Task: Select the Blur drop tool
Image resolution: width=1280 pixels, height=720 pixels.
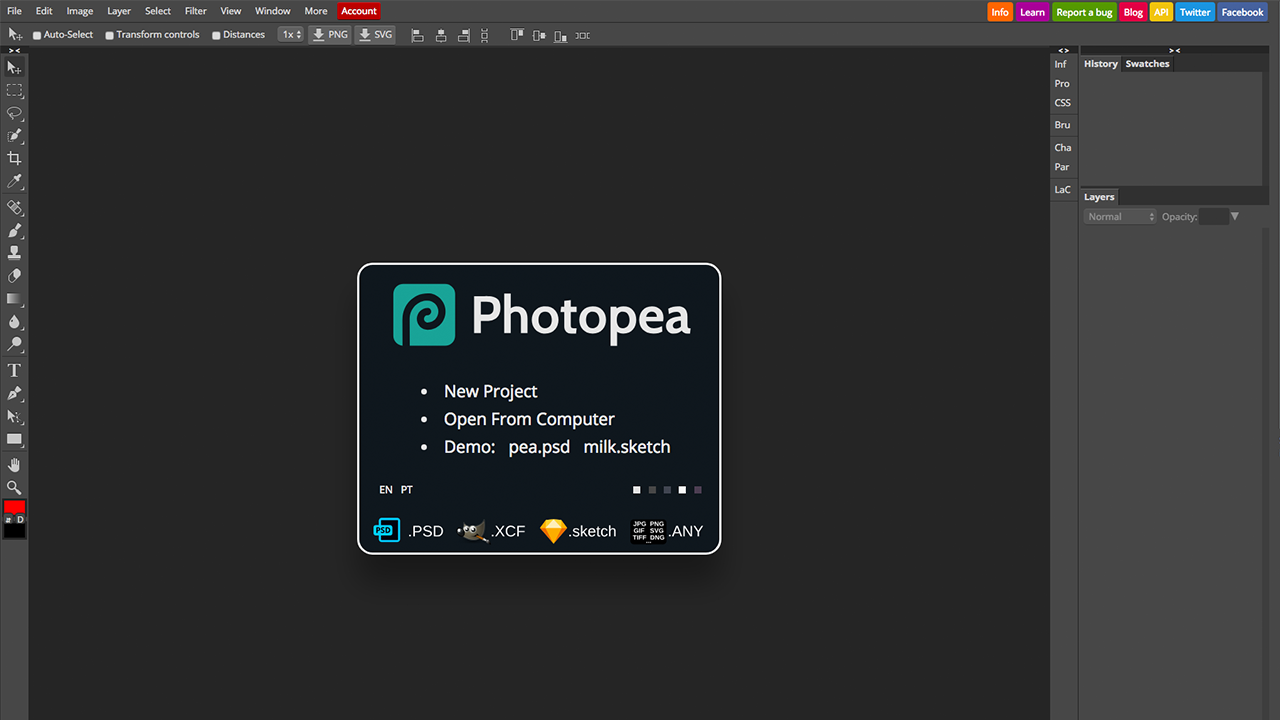Action: point(14,322)
